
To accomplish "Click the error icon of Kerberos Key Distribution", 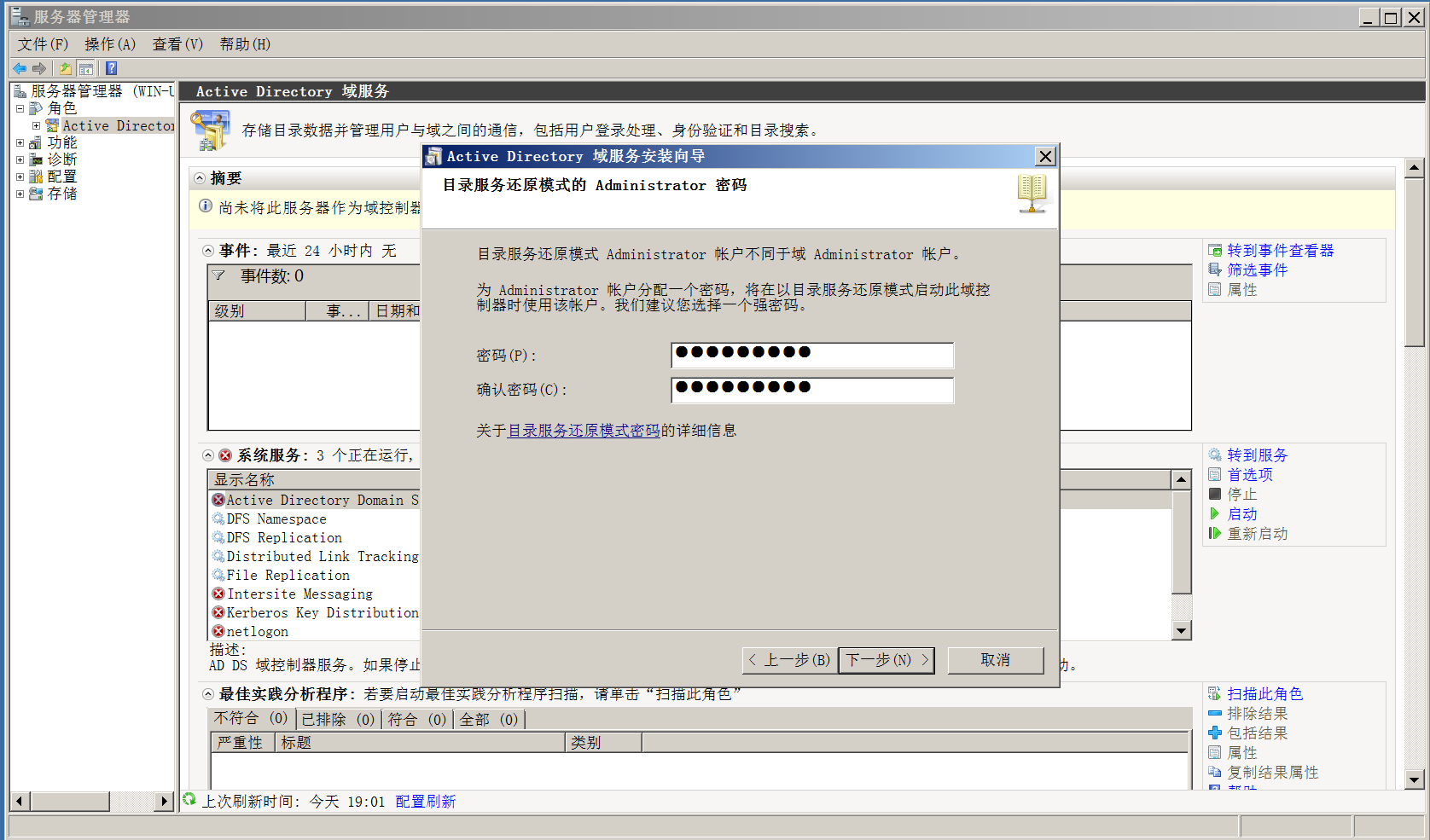I will [x=218, y=613].
